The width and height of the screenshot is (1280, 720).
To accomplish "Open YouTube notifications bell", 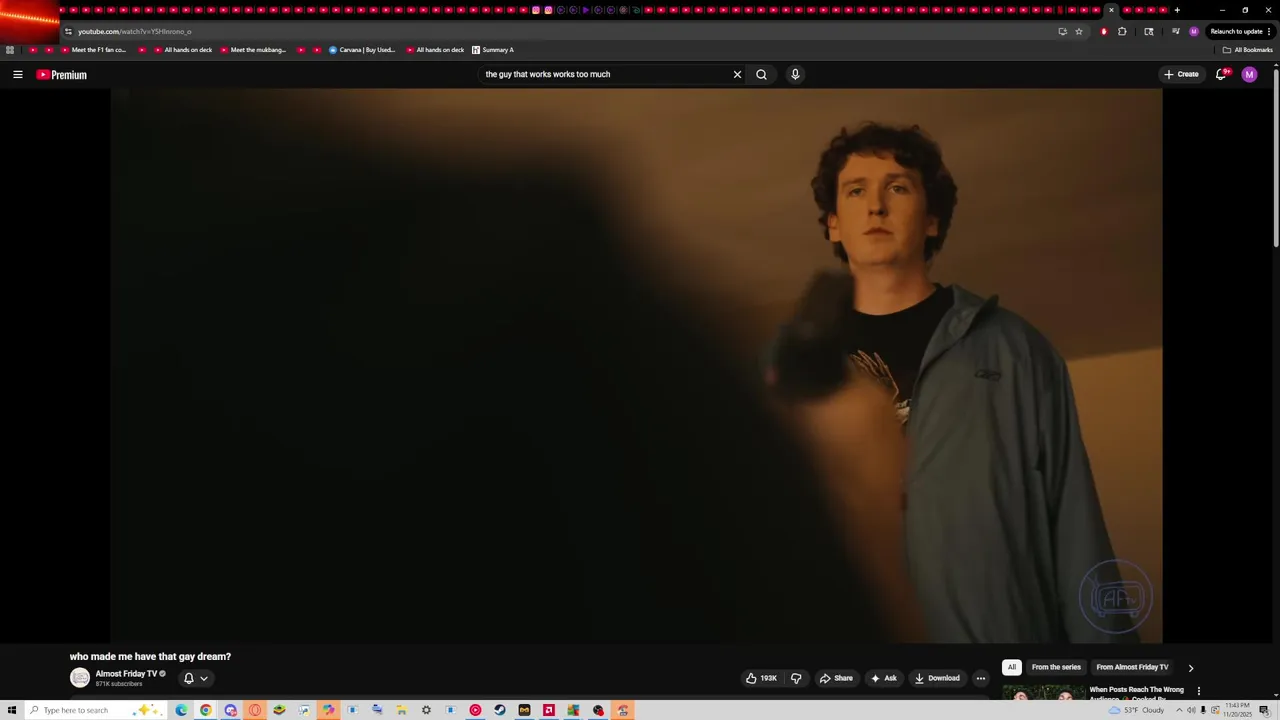I will (1221, 74).
